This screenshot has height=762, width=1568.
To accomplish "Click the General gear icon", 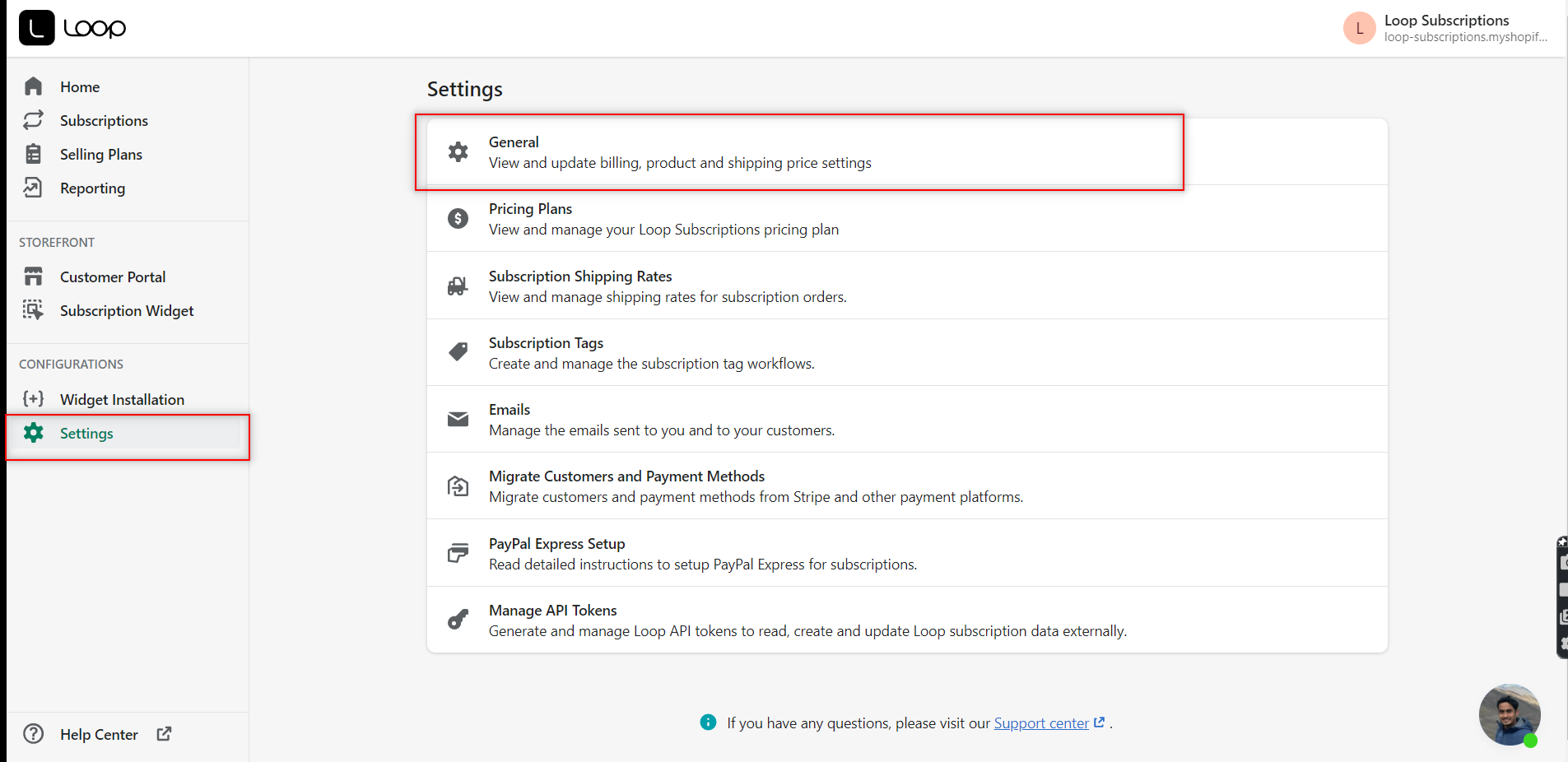I will [458, 151].
